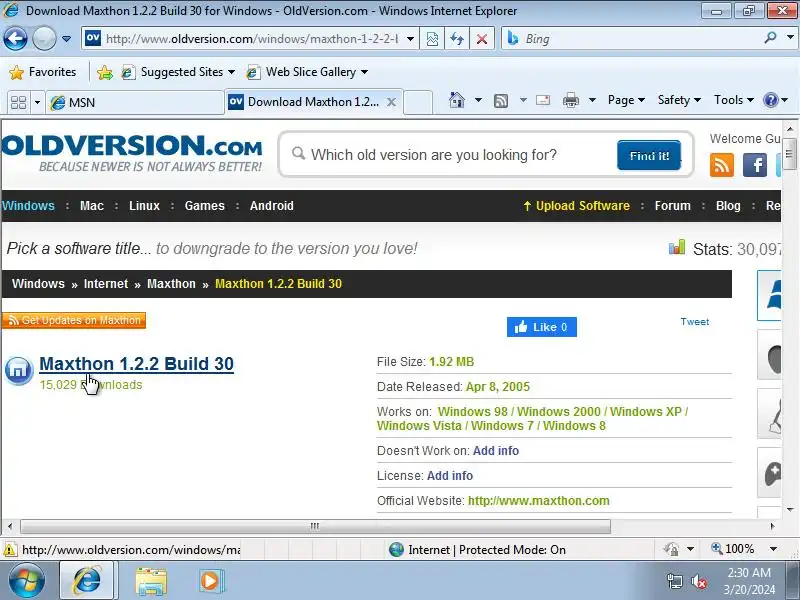This screenshot has height=600, width=800.
Task: Open the zoom level 100% dropdown arrow
Action: [x=773, y=549]
